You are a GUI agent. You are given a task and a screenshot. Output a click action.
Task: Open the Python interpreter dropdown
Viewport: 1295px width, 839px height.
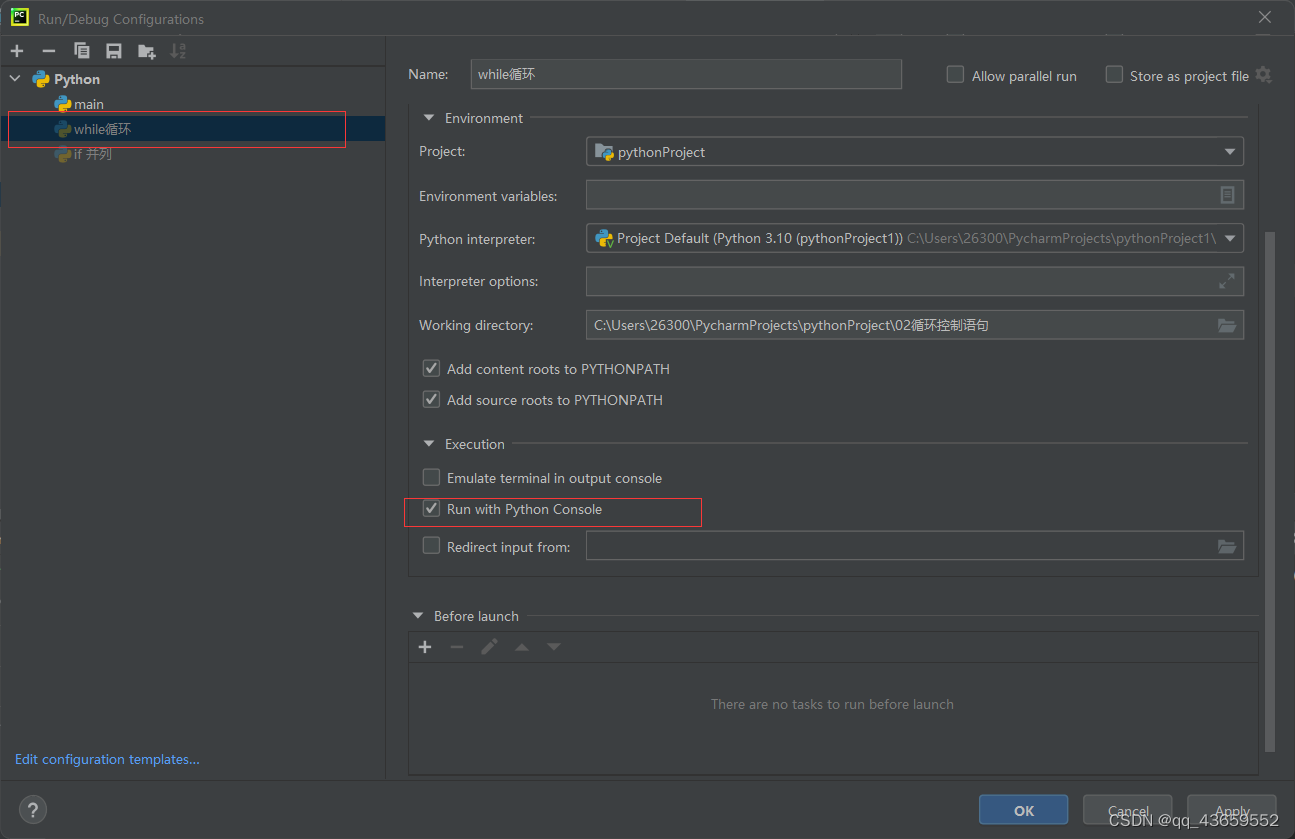click(1230, 238)
